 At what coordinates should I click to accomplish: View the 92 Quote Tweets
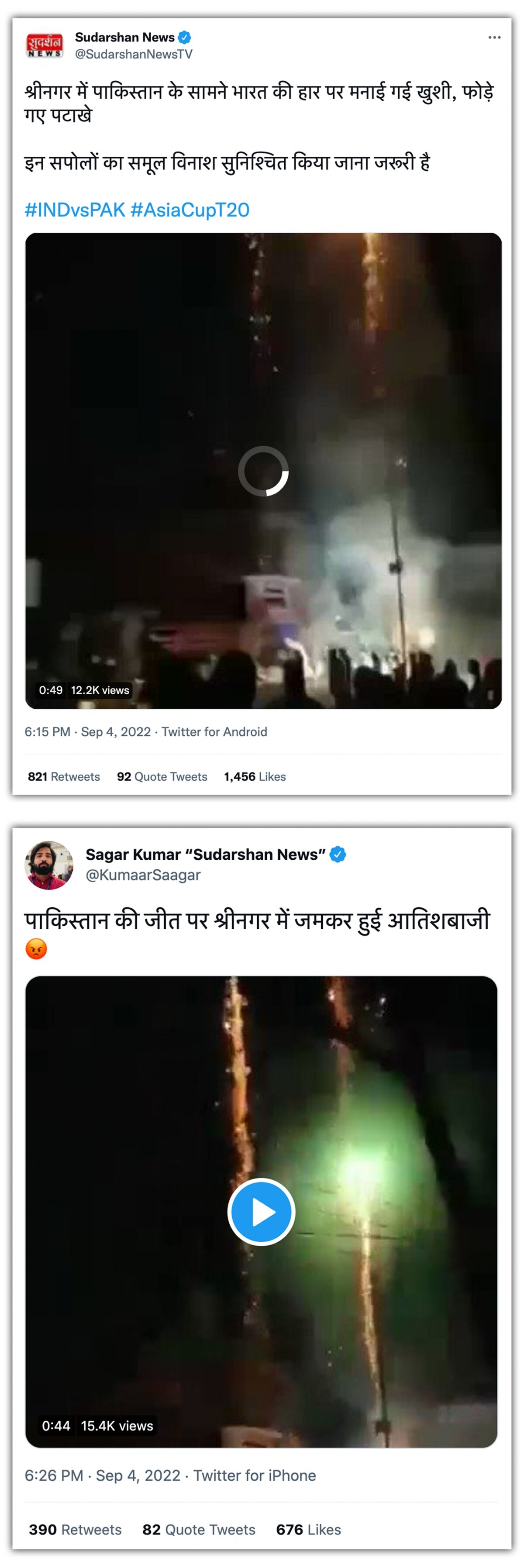[162, 777]
